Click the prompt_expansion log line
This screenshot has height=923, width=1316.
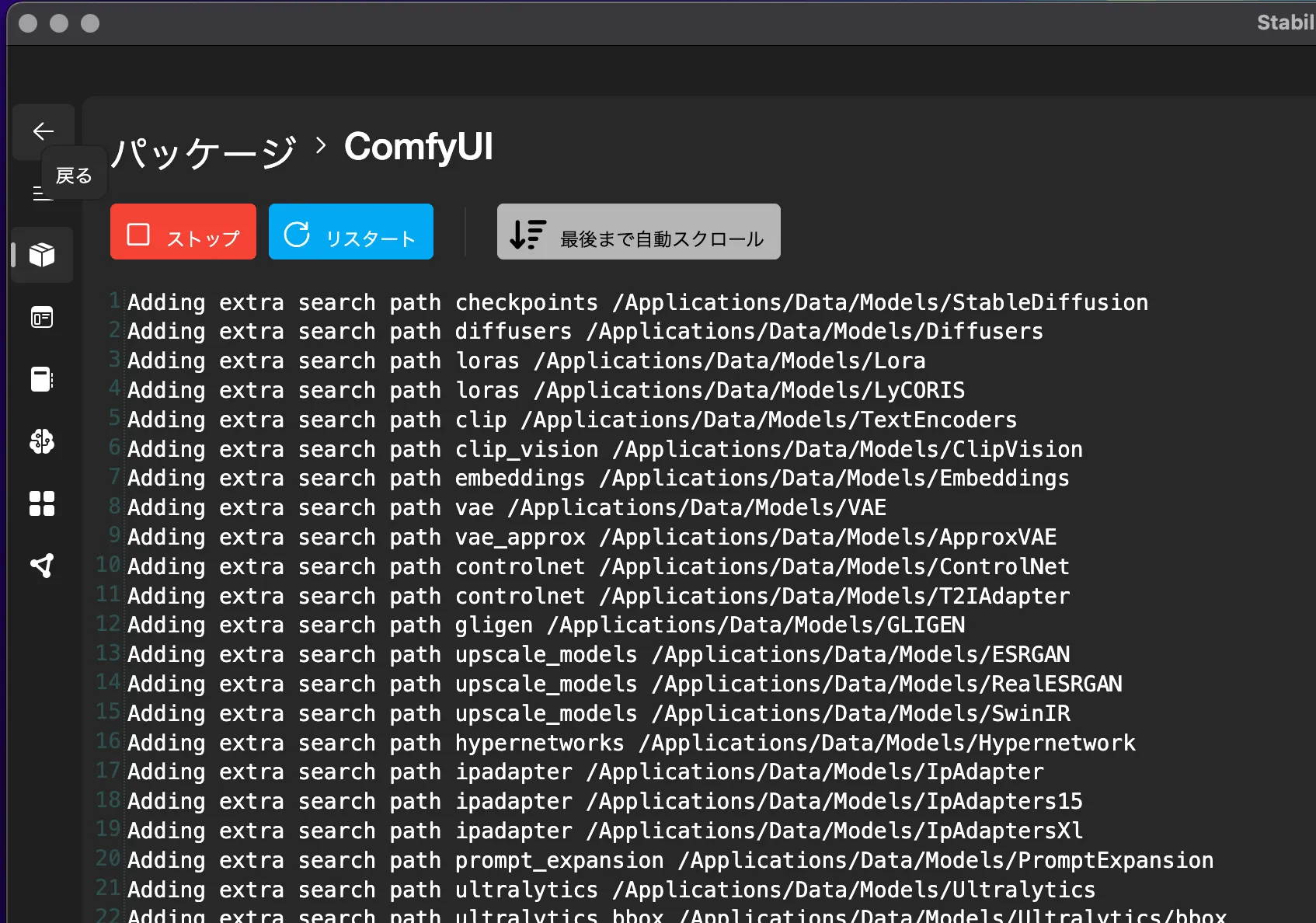coord(670,861)
